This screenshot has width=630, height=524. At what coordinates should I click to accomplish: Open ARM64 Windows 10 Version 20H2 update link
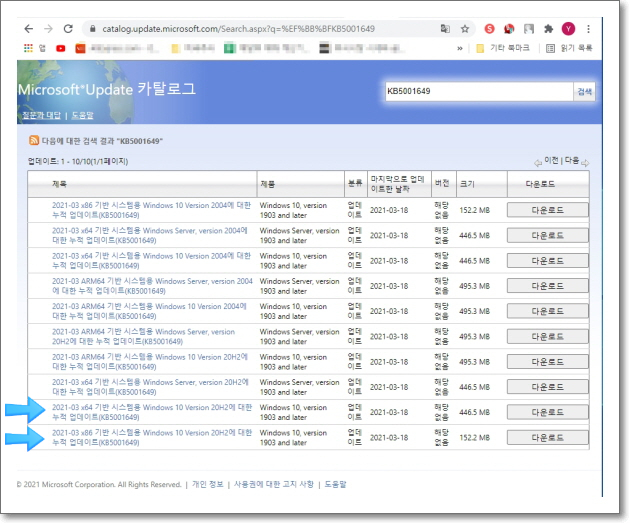coord(150,362)
